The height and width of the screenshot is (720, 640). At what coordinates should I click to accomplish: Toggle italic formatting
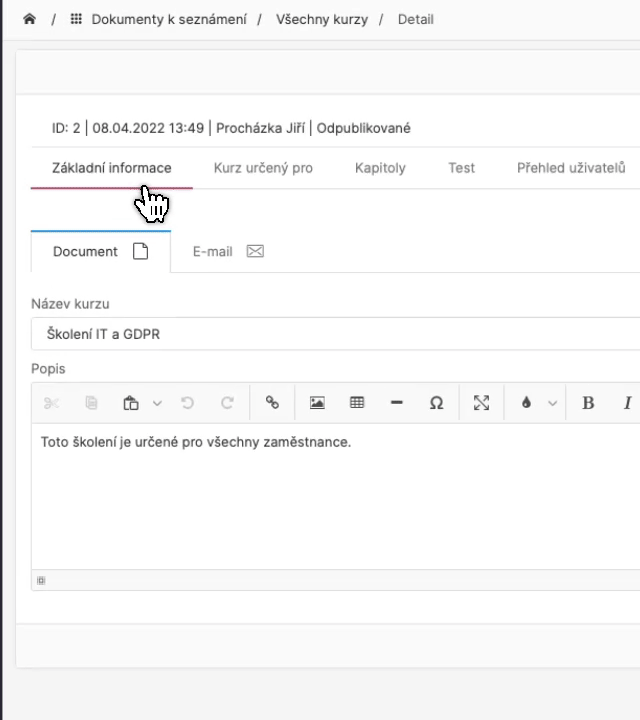pyautogui.click(x=627, y=403)
